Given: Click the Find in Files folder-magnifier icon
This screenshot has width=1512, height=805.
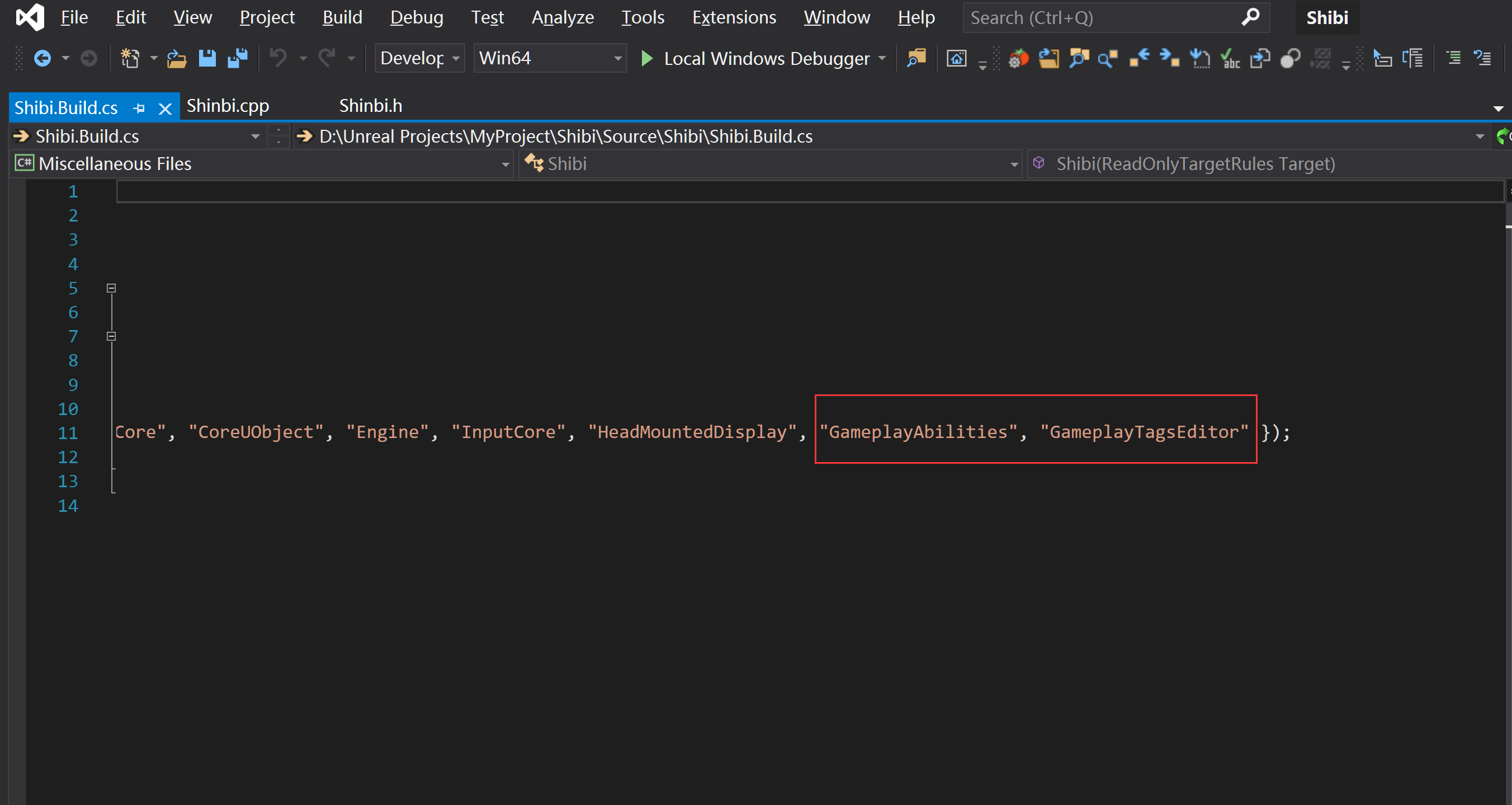Looking at the screenshot, I should (x=916, y=58).
